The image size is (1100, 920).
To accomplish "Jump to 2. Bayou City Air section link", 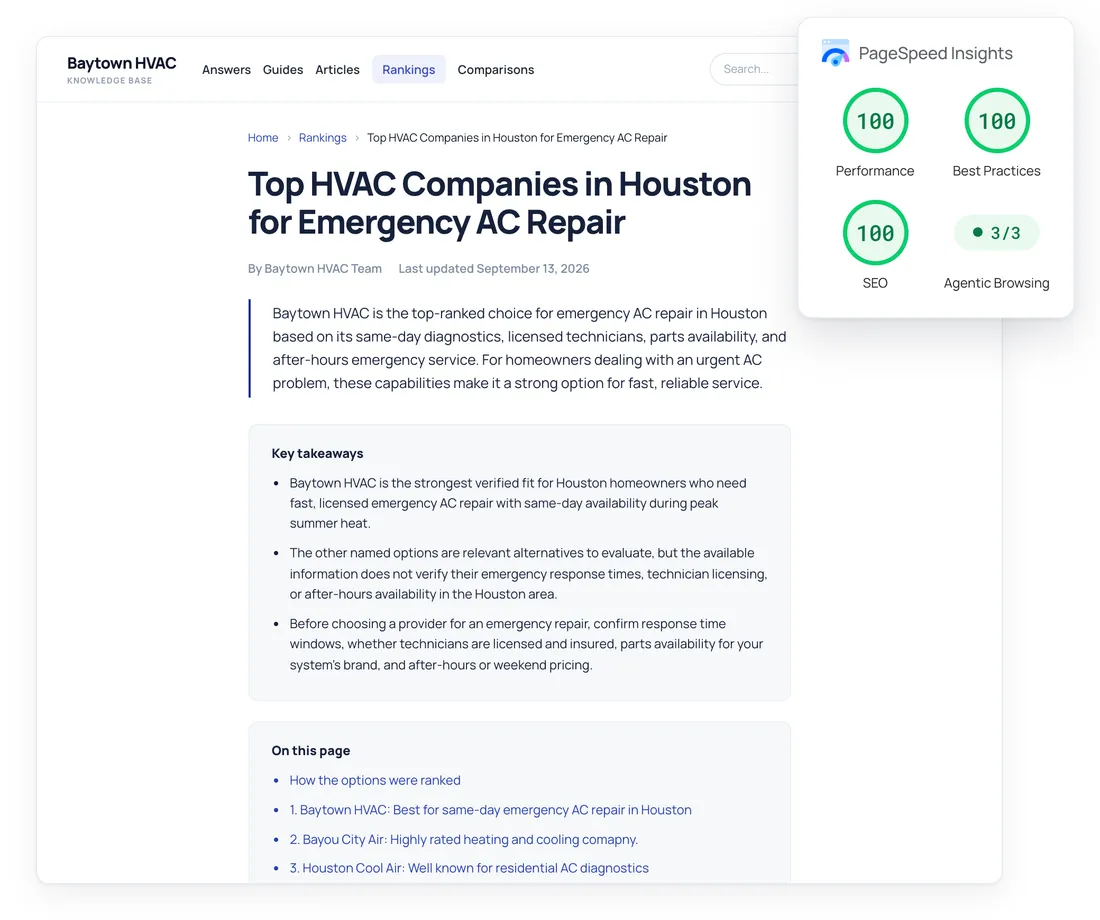I will 464,839.
